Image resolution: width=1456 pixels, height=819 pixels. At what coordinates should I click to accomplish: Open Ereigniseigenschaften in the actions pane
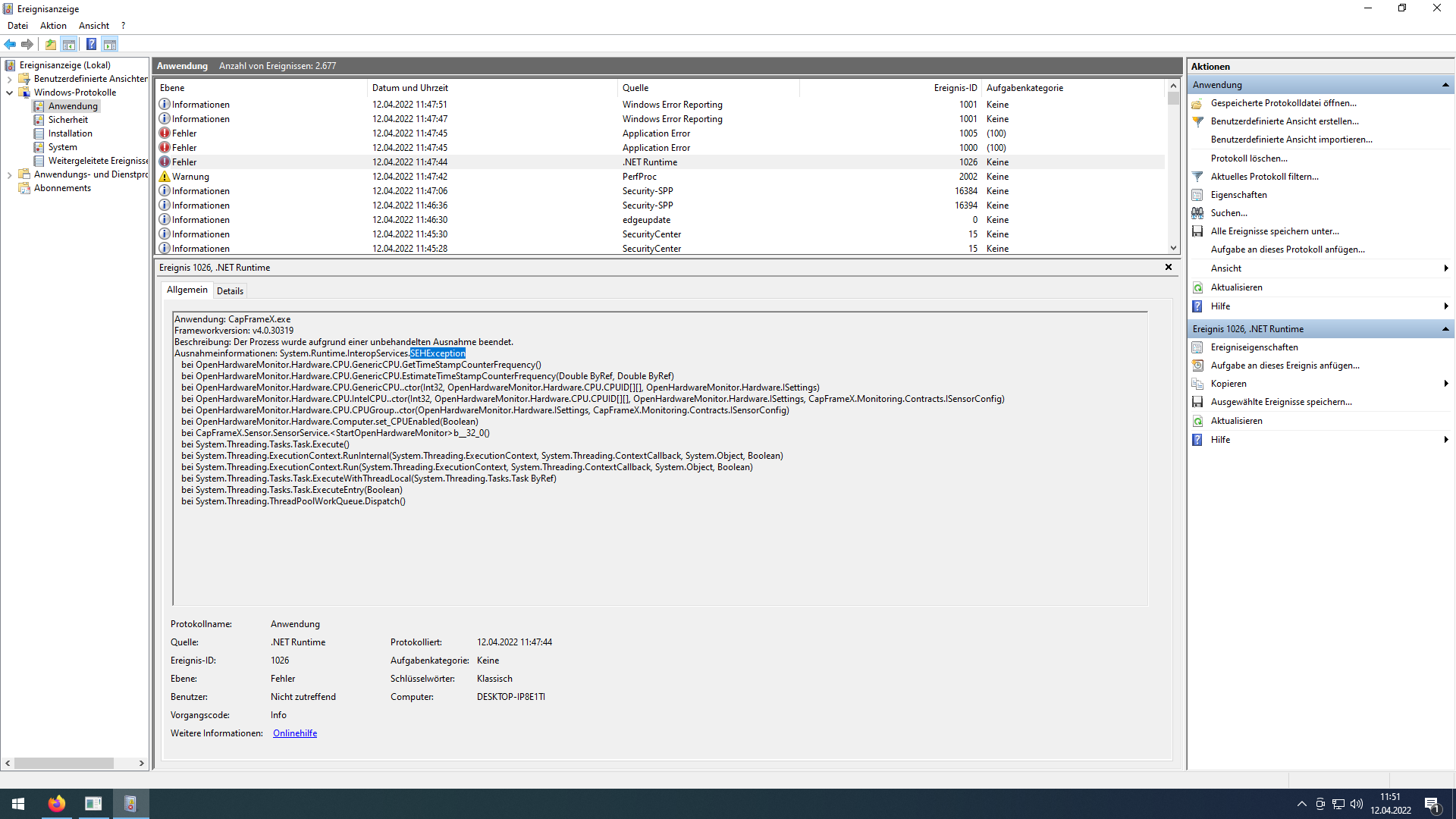click(x=1254, y=347)
